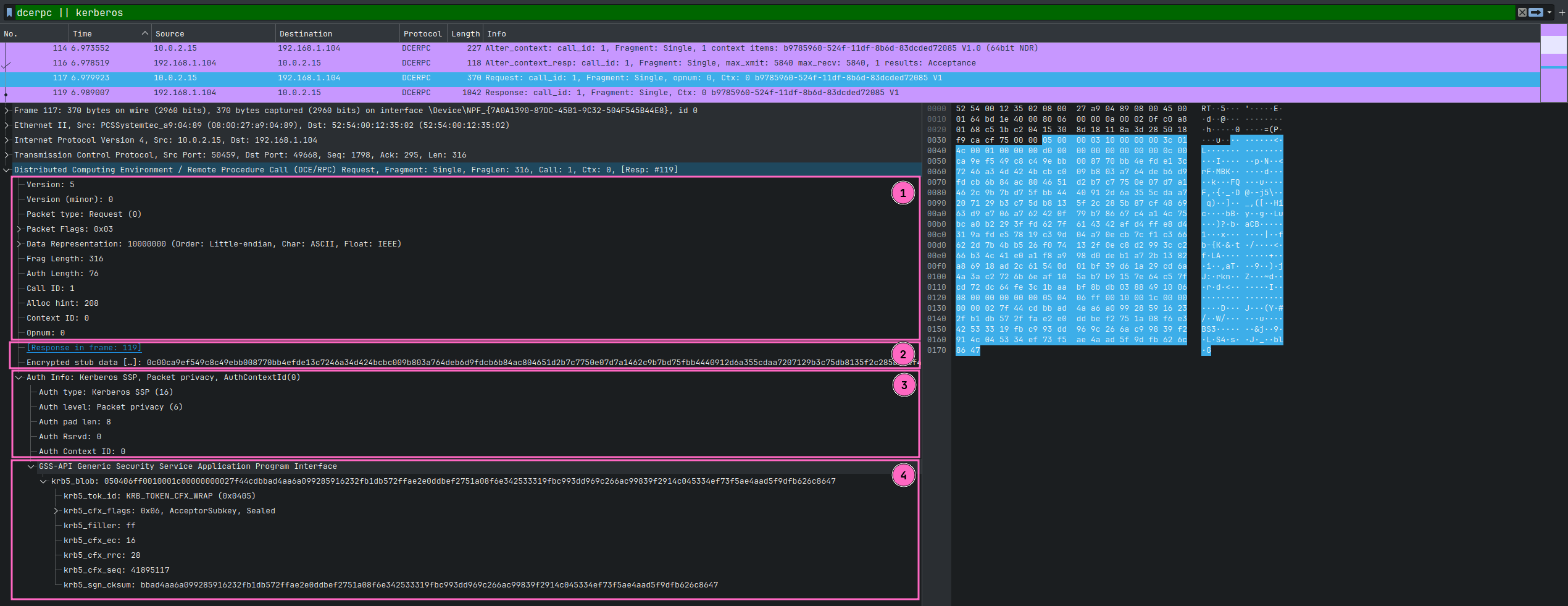The width and height of the screenshot is (1568, 606).
Task: Expand Transmission Control Protocol node
Action: point(7,155)
